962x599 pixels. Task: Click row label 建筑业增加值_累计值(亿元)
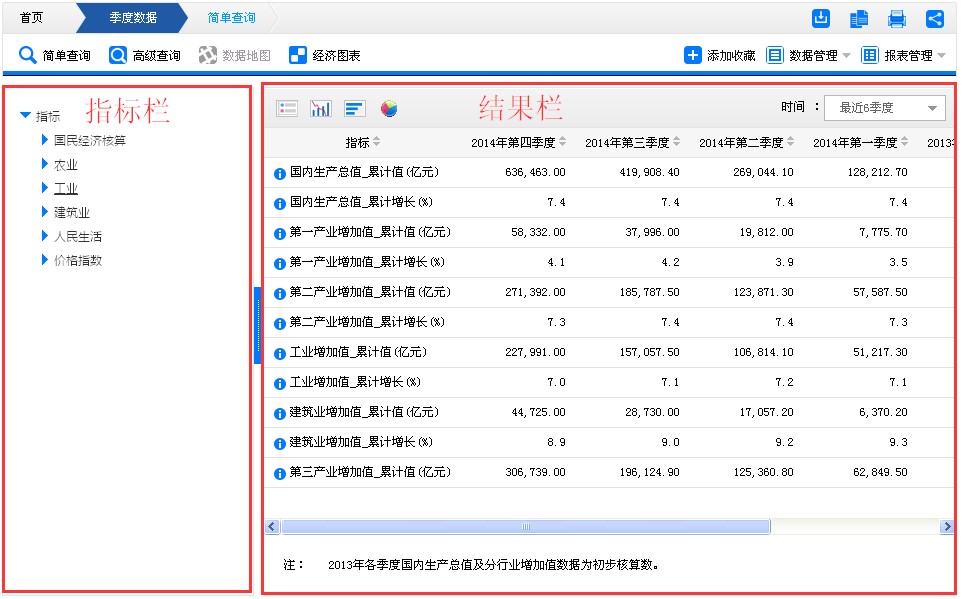tap(364, 412)
